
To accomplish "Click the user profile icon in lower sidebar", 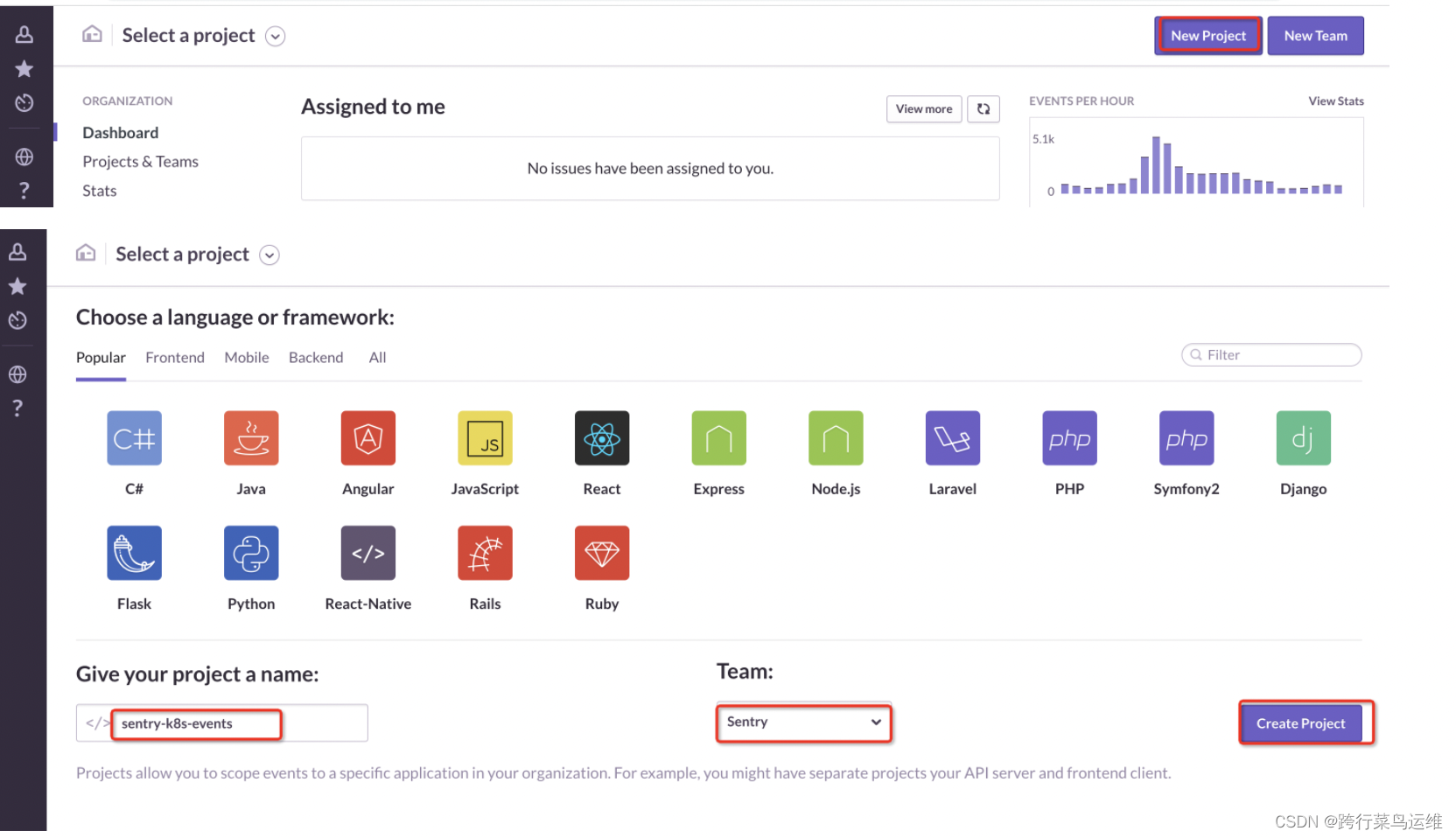I will tap(17, 252).
